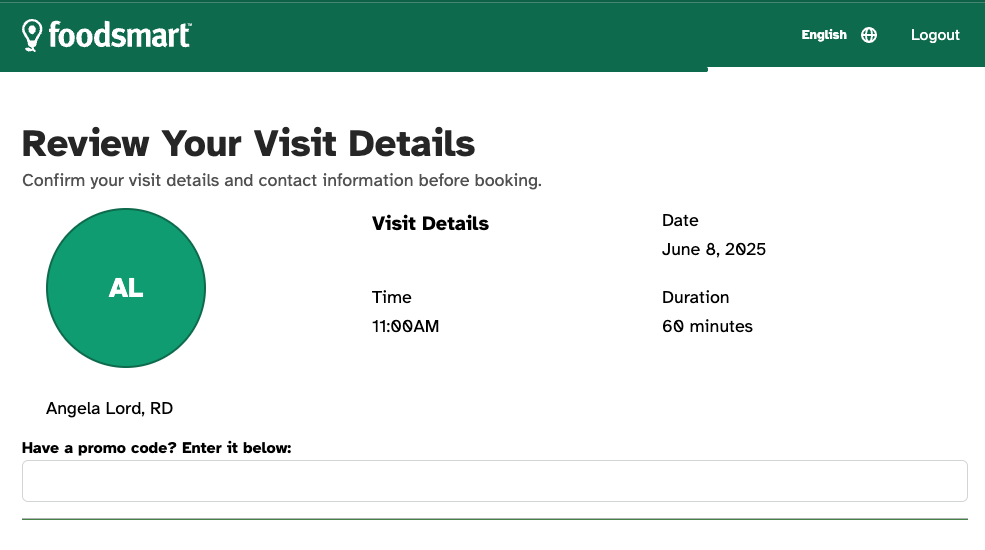985x550 pixels.
Task: Focus the promo code input field
Action: pos(494,481)
